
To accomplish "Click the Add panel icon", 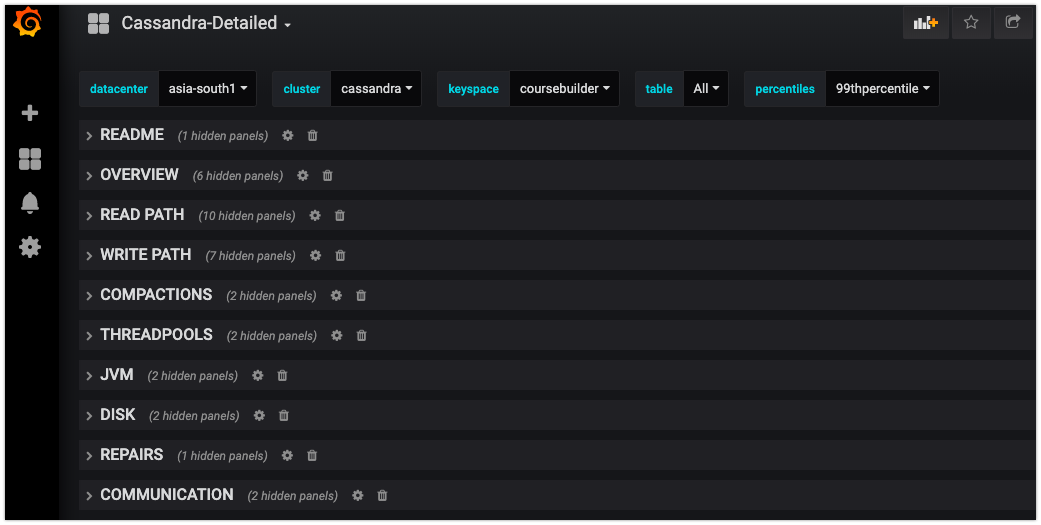I will 925,22.
